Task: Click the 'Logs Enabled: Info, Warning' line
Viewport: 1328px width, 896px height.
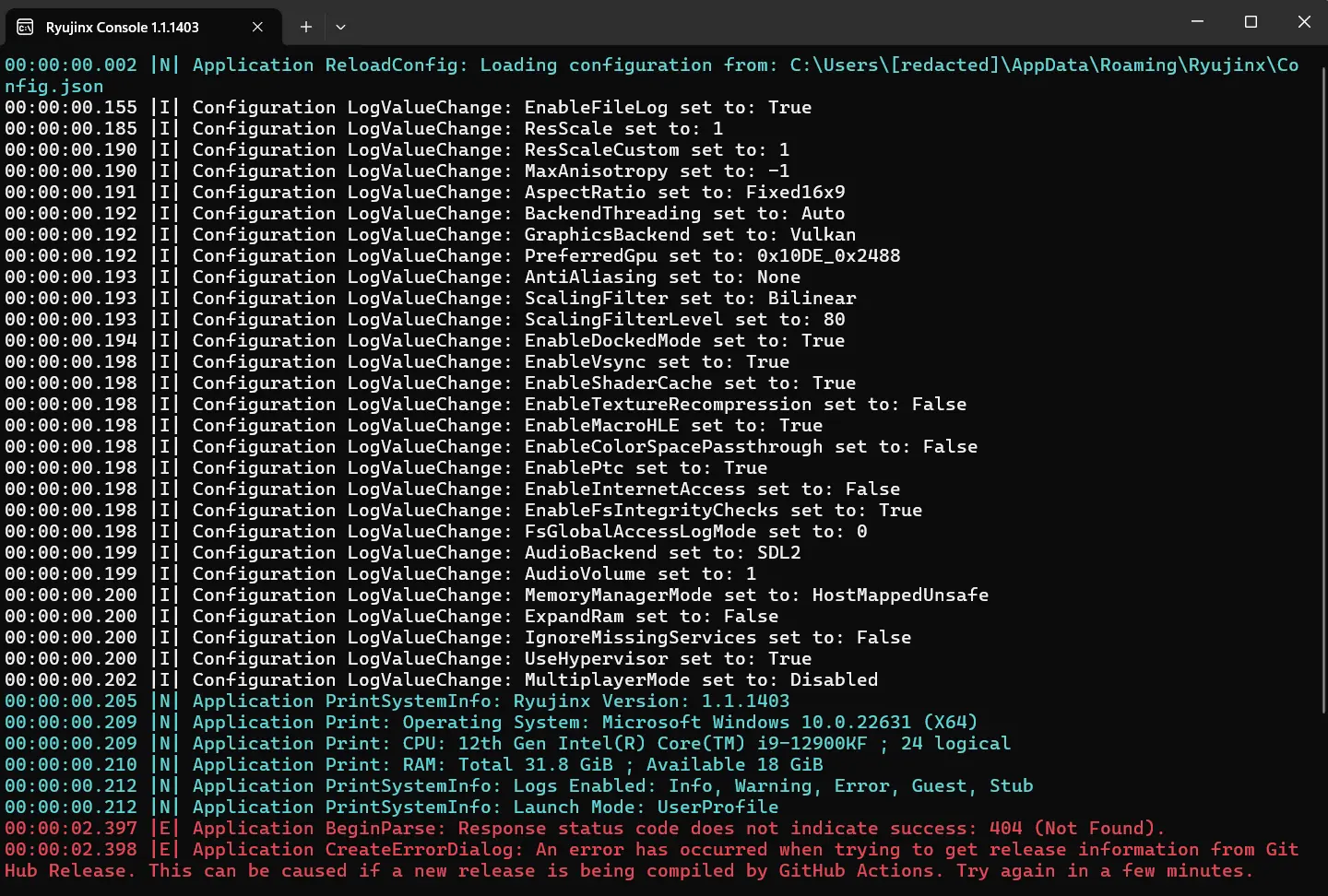Action: (x=519, y=785)
